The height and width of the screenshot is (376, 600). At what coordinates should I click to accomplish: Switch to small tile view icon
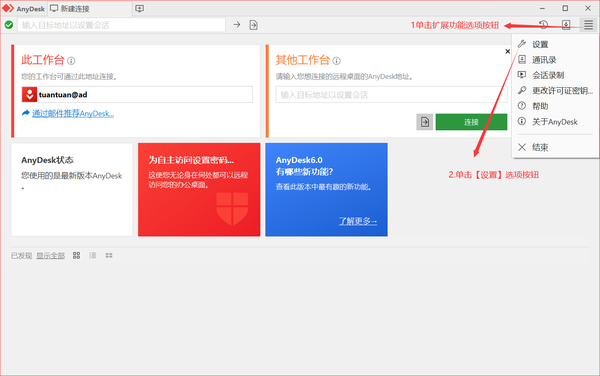point(109,255)
